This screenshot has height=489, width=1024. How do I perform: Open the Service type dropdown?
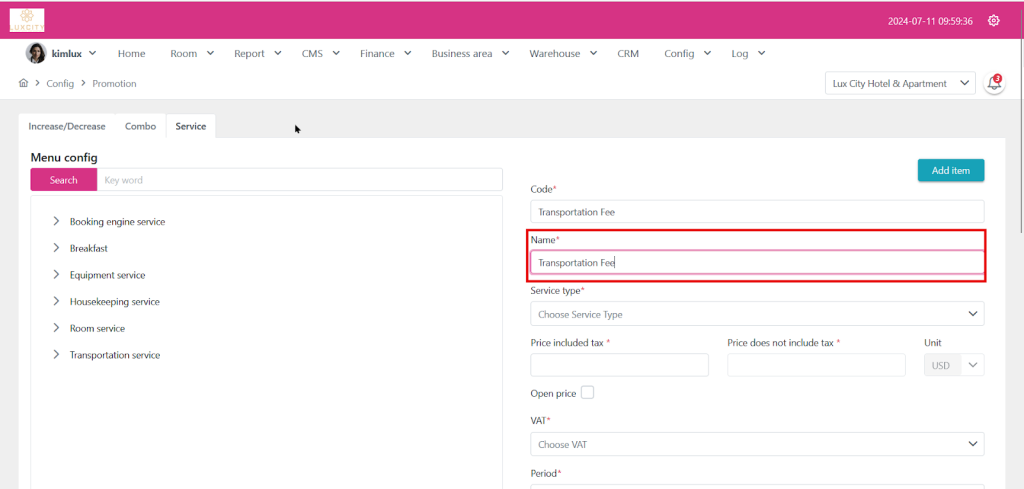756,314
